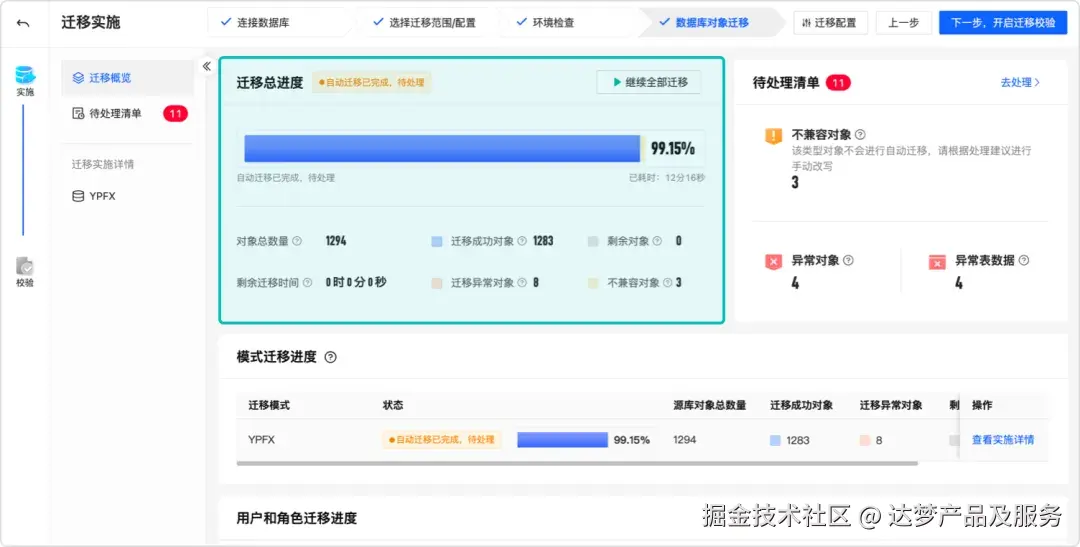Viewport: 1080px width, 547px height.
Task: Click the red 异常对象 icon
Action: 773,262
